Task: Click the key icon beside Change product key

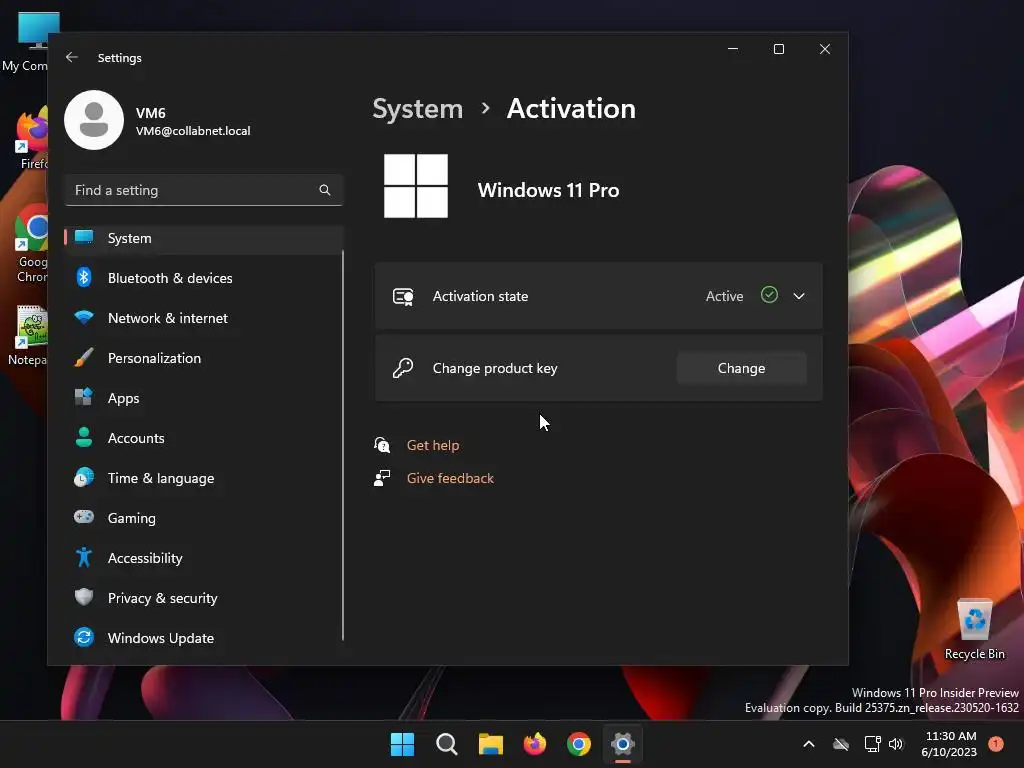Action: point(403,368)
